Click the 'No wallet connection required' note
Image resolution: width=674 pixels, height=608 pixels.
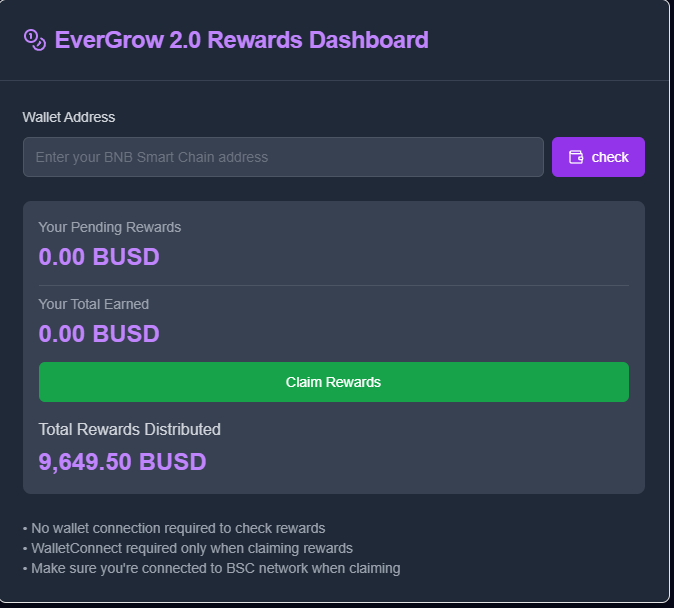point(174,528)
